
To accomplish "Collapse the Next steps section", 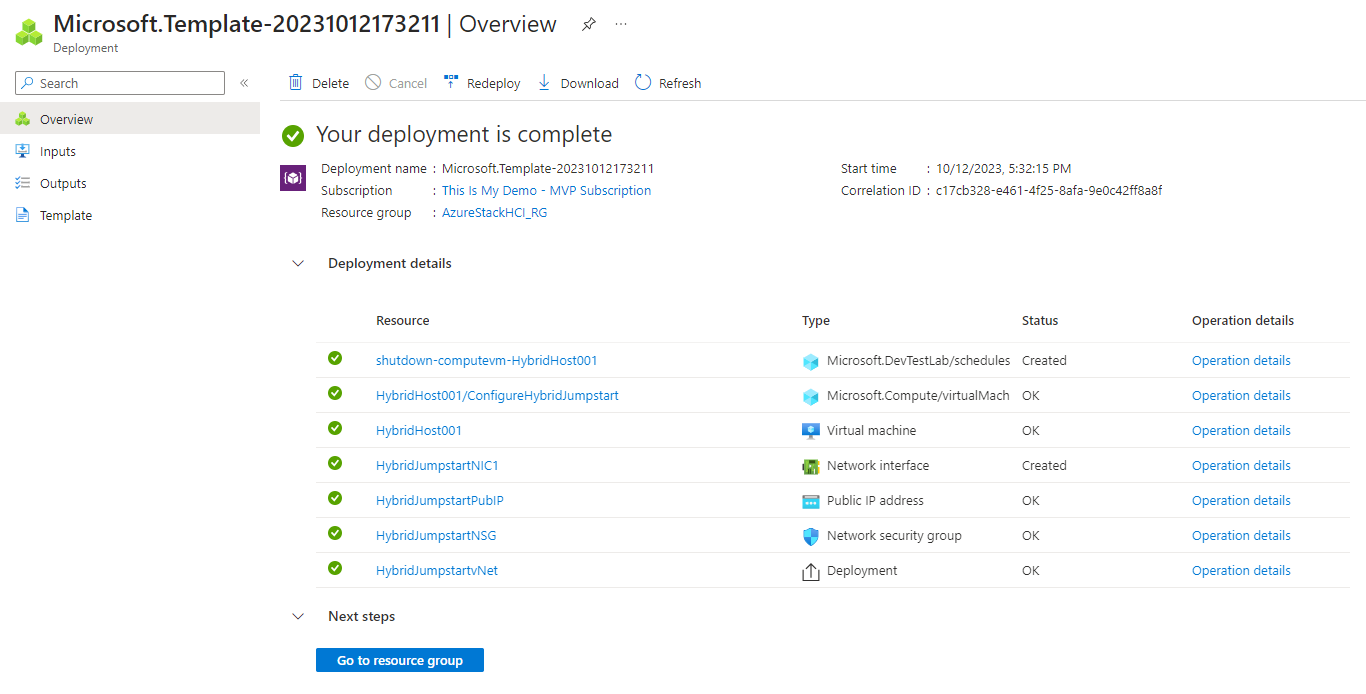I will pyautogui.click(x=298, y=617).
